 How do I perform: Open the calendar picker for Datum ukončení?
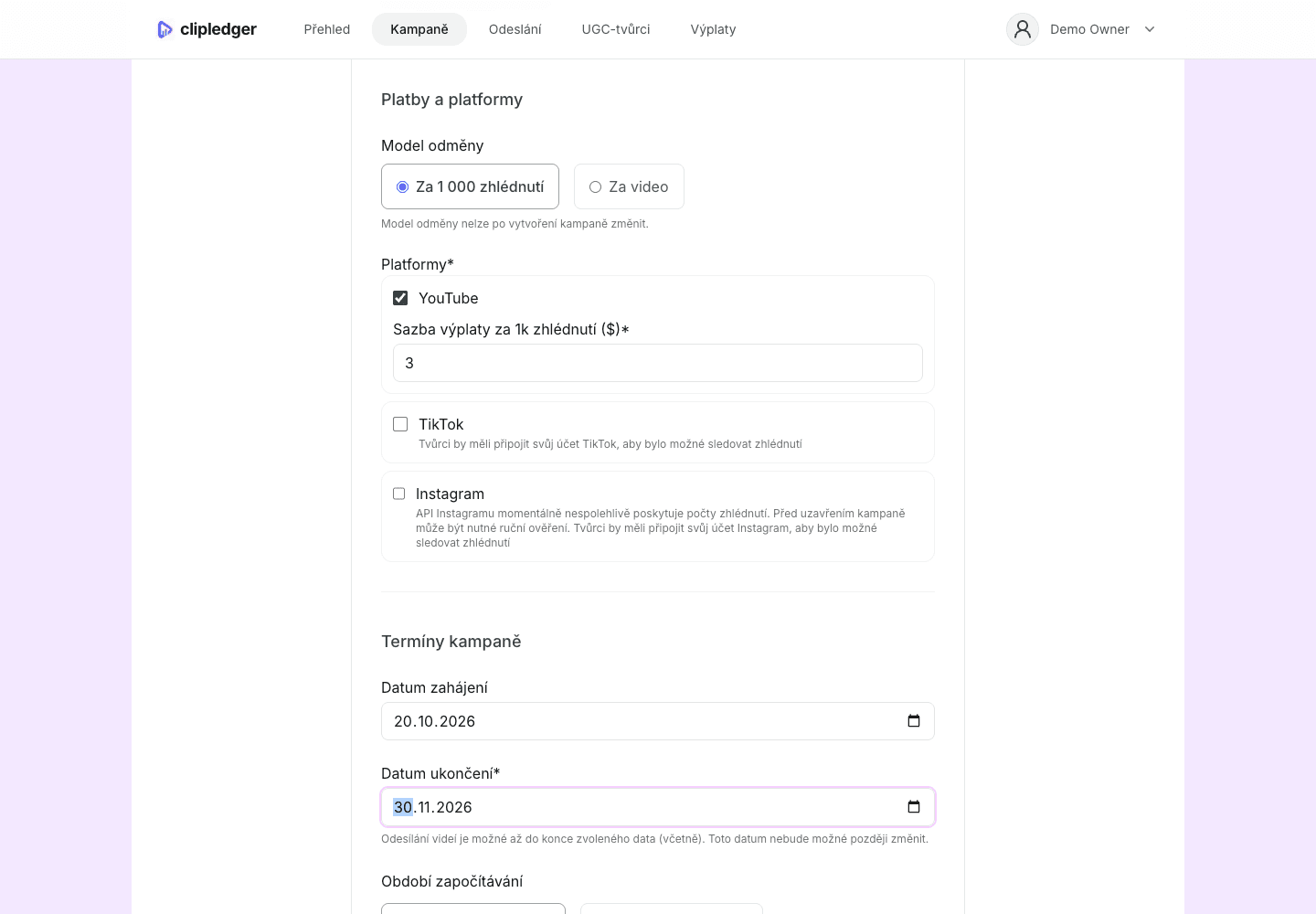[x=914, y=807]
